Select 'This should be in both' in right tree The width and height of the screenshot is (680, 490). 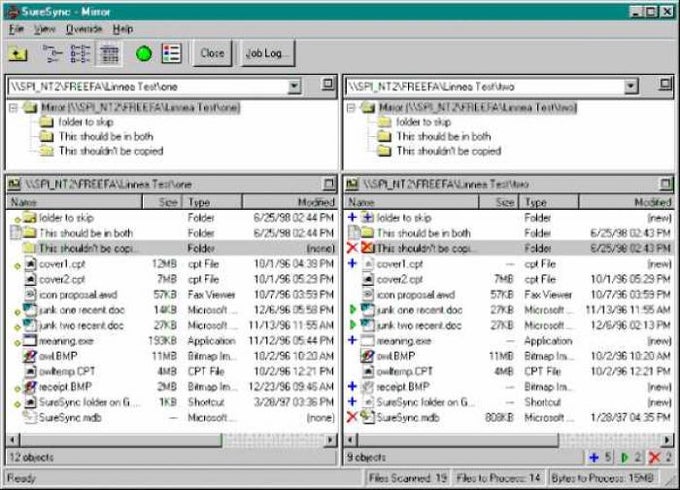pyautogui.click(x=444, y=137)
